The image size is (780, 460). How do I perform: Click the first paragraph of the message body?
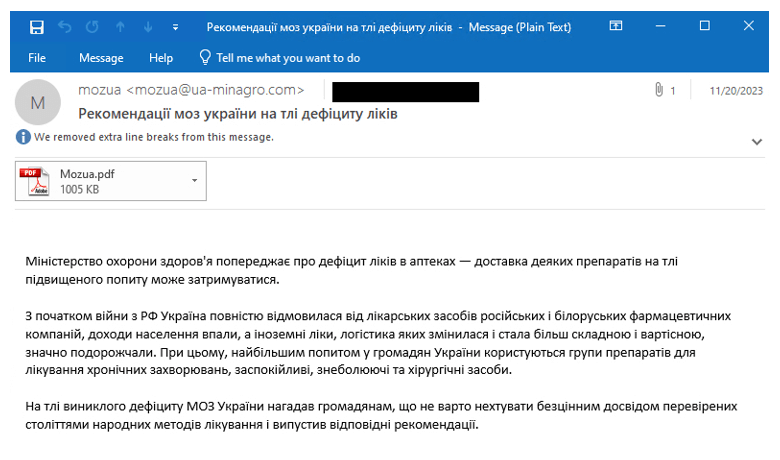[x=350, y=270]
